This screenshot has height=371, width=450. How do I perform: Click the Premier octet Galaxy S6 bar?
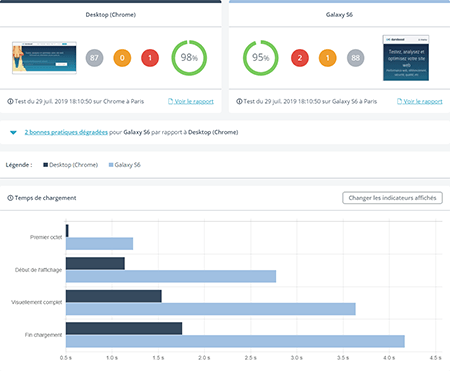pos(99,244)
